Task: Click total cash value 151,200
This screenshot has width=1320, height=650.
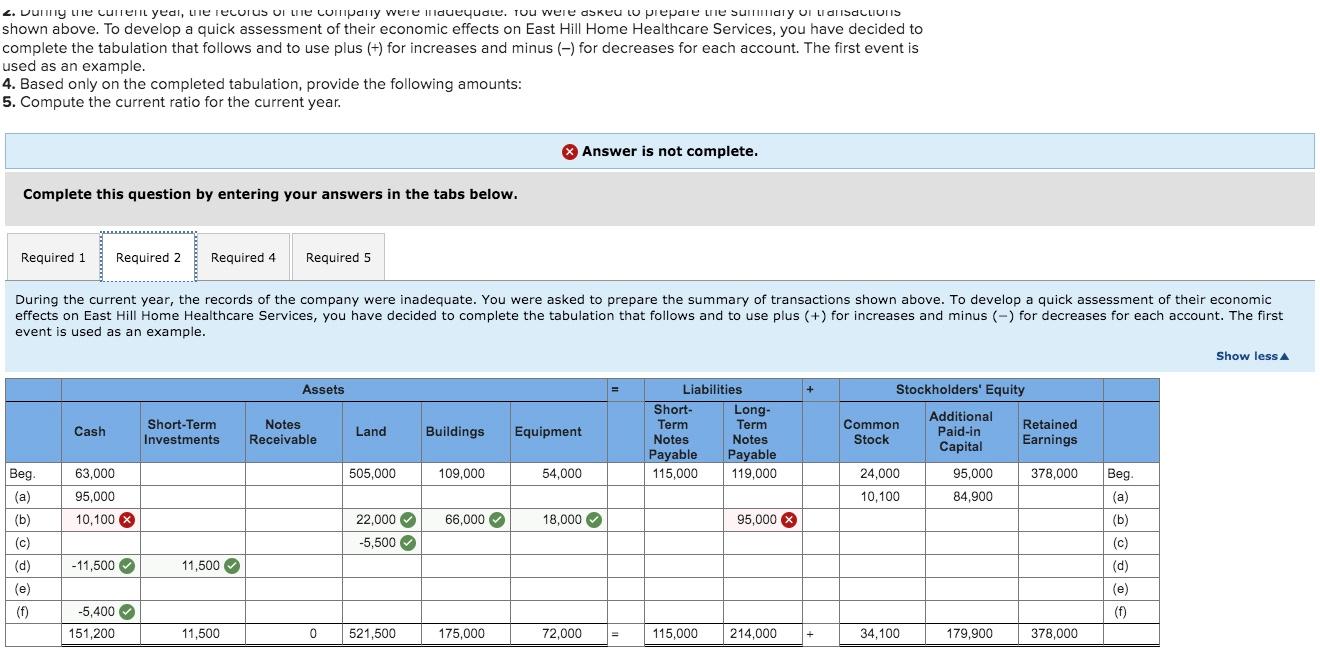Action: (91, 634)
